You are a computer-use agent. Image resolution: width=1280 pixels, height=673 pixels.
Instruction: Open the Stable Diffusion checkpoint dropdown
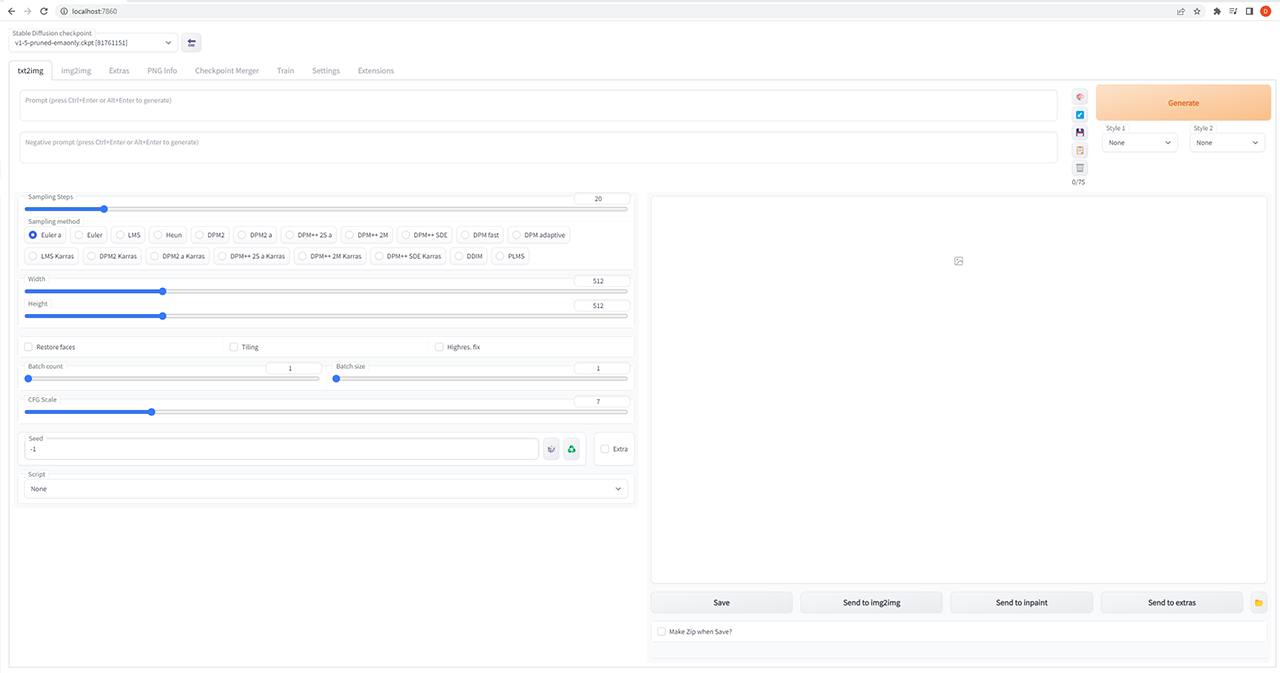(x=94, y=43)
